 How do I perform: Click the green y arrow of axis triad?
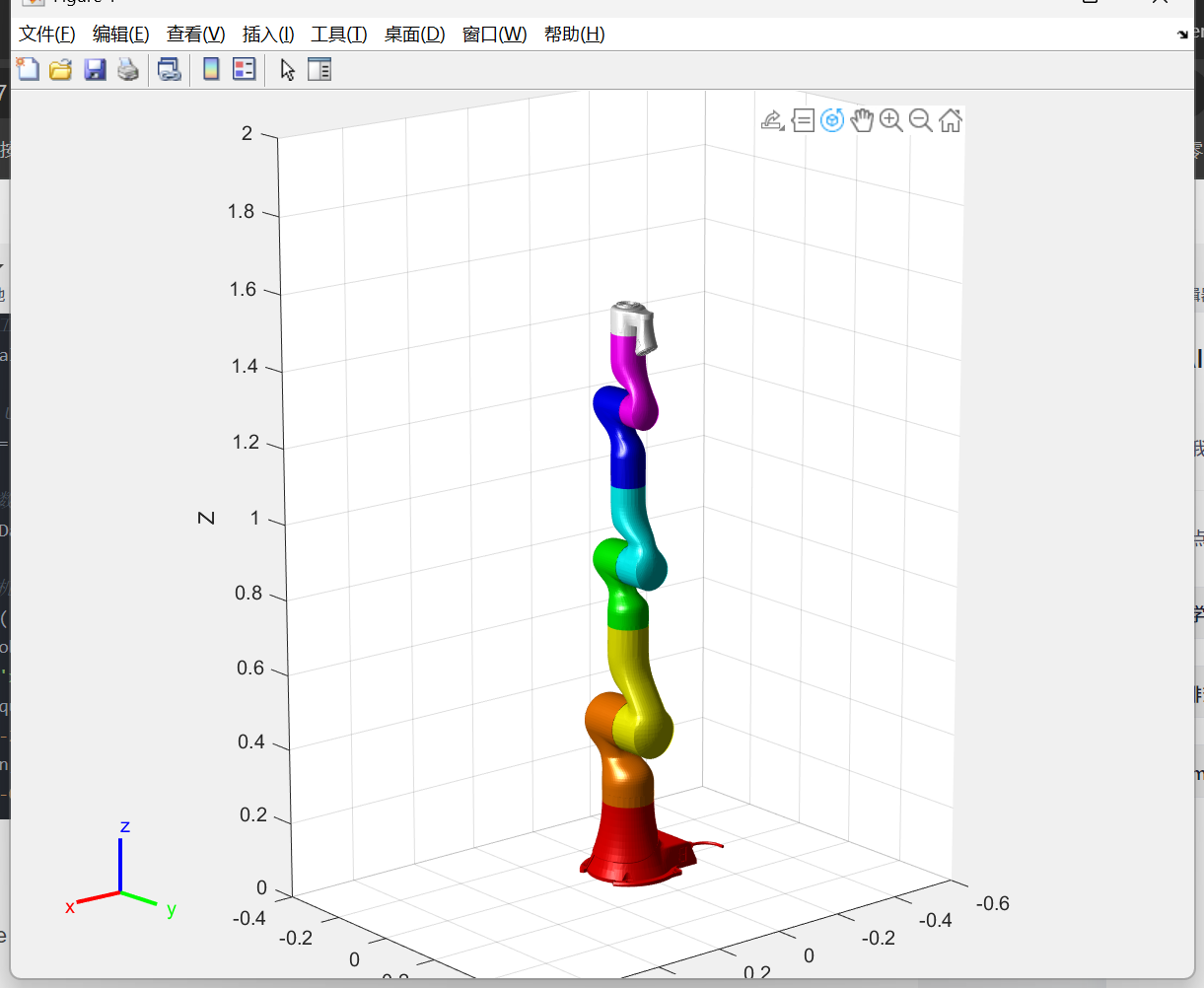pyautogui.click(x=139, y=898)
